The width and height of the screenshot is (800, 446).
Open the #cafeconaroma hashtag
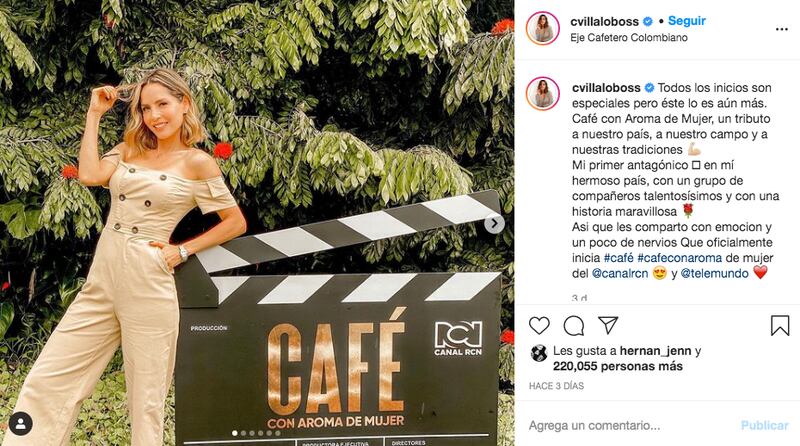point(680,258)
